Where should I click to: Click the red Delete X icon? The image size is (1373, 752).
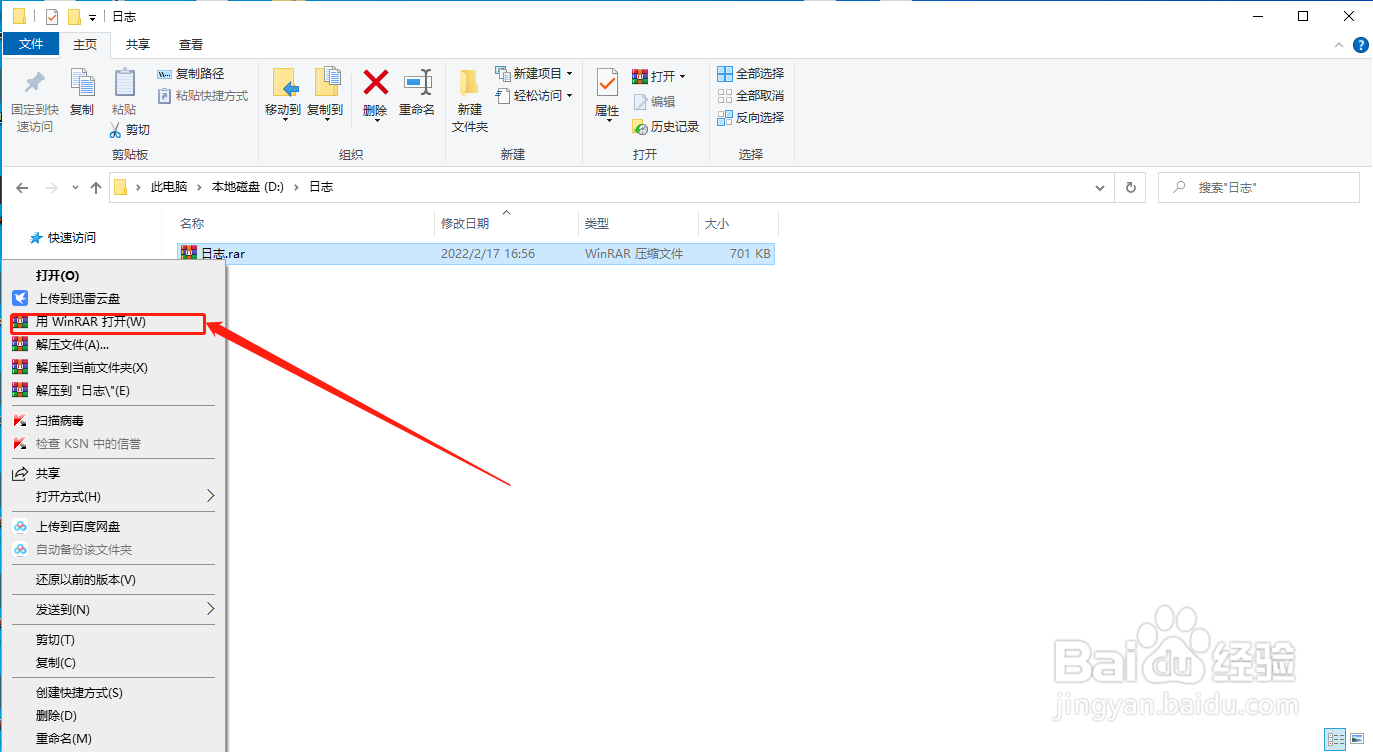point(375,82)
